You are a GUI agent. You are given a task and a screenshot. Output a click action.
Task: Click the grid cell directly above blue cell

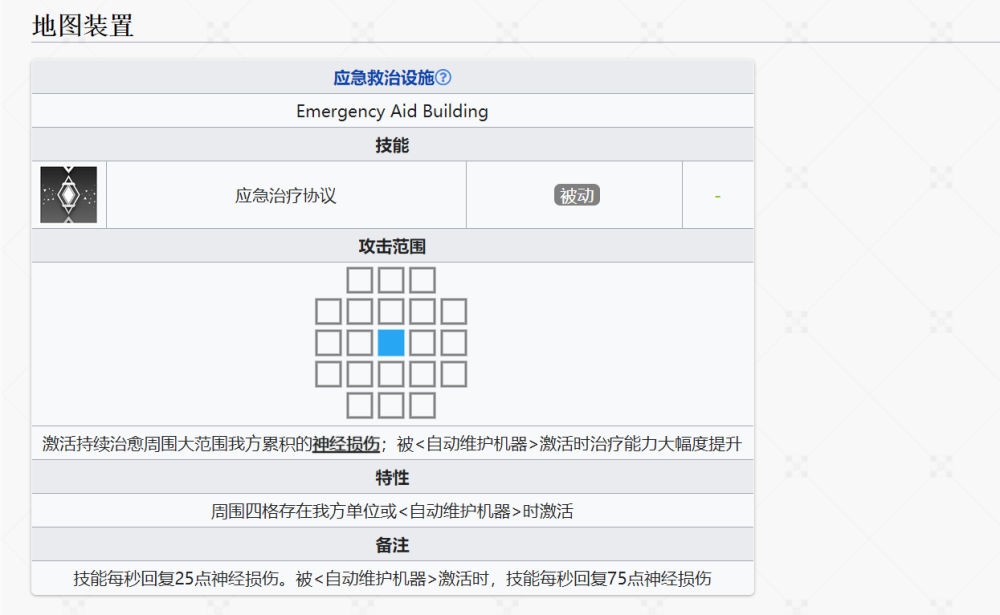pos(391,311)
